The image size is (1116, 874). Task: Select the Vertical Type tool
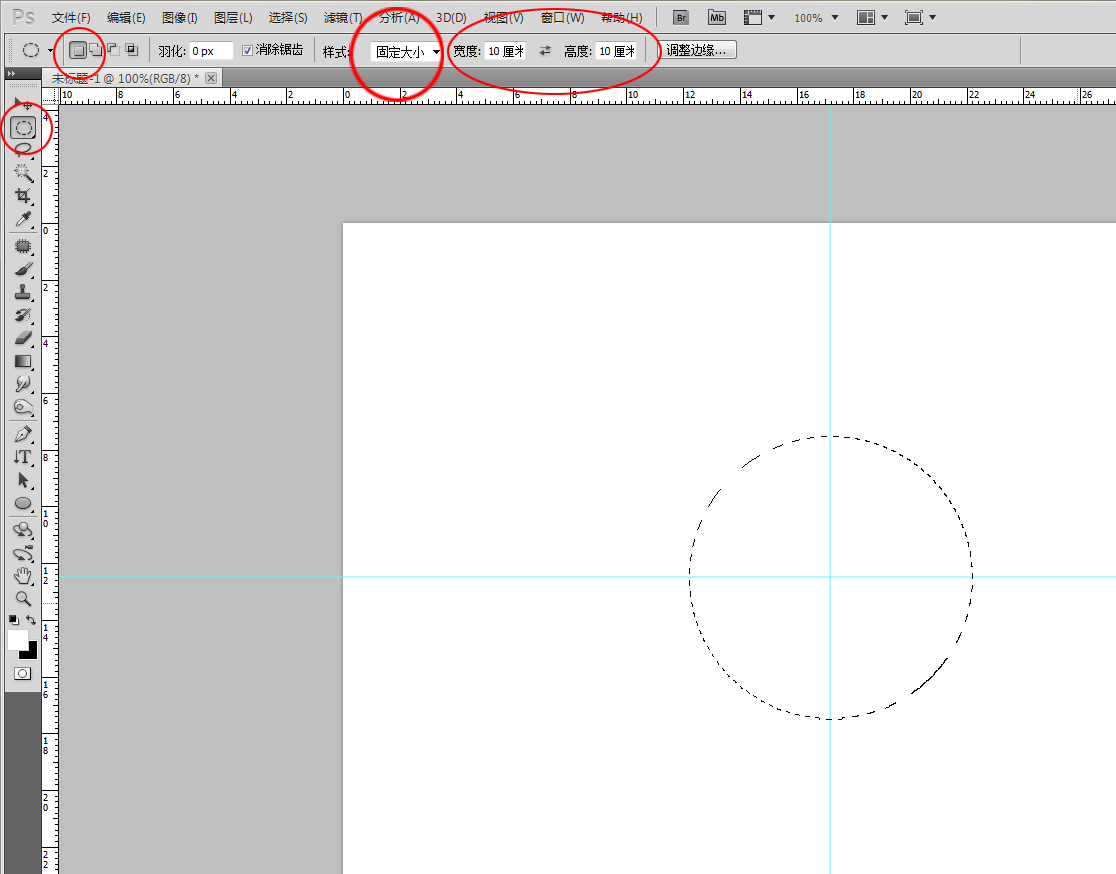point(23,457)
